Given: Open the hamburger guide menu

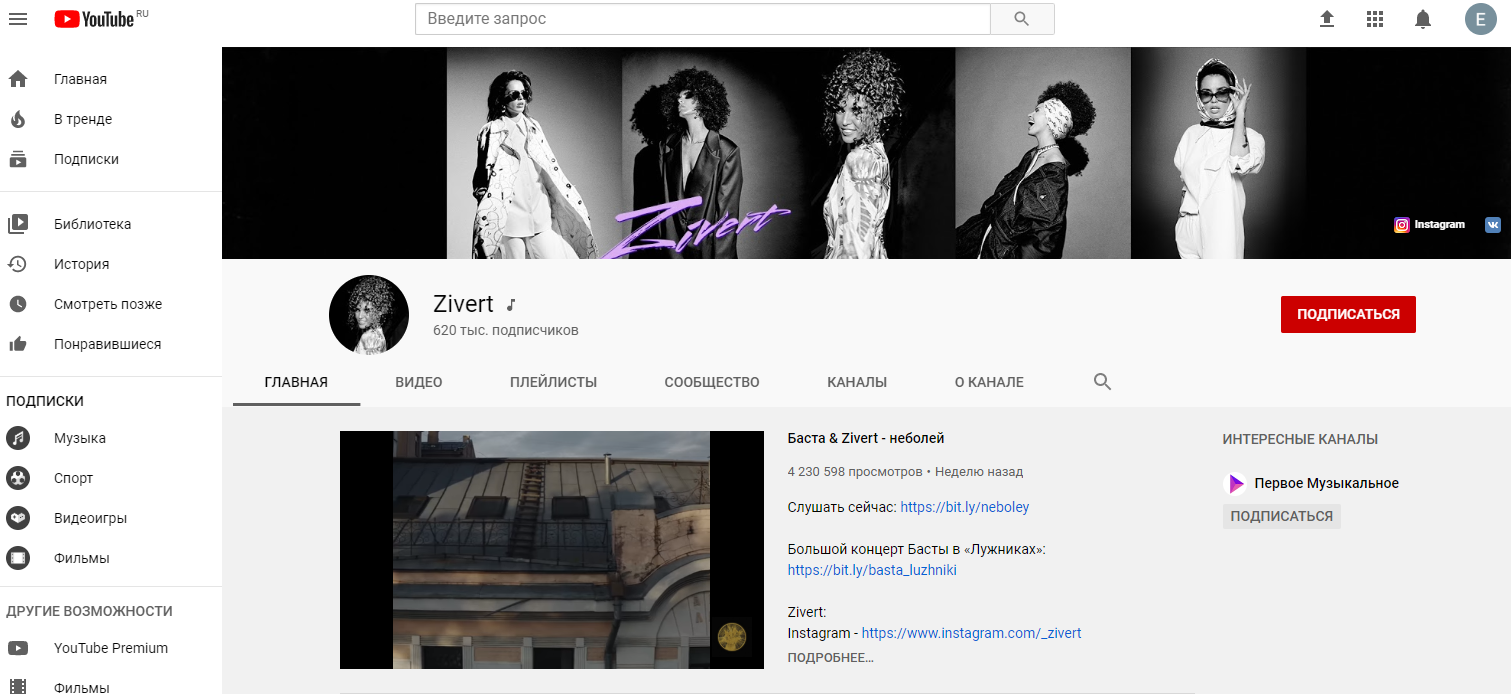Looking at the screenshot, I should [18, 19].
